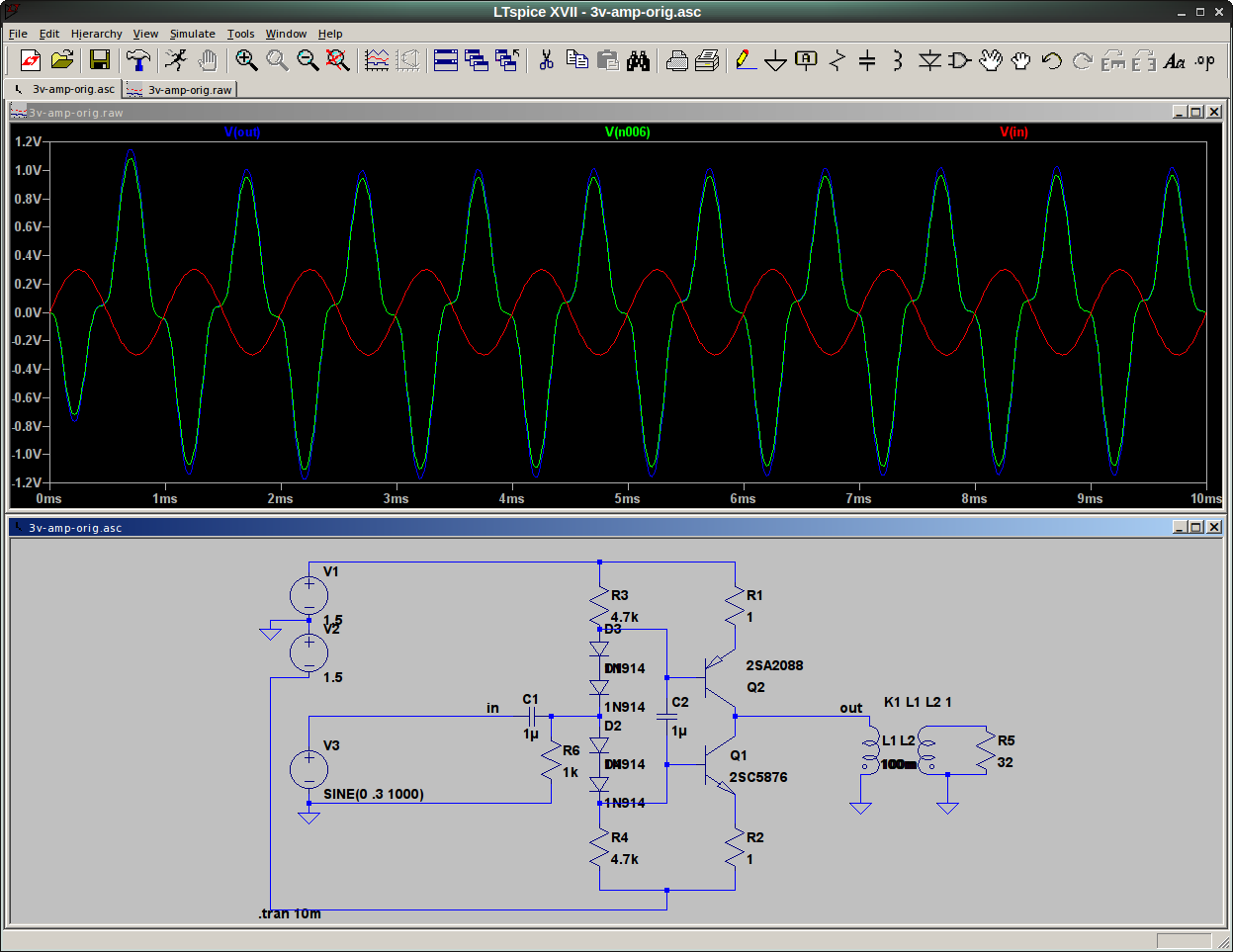Click the 2SA2088 transistor label
This screenshot has width=1233, height=952.
[x=774, y=665]
